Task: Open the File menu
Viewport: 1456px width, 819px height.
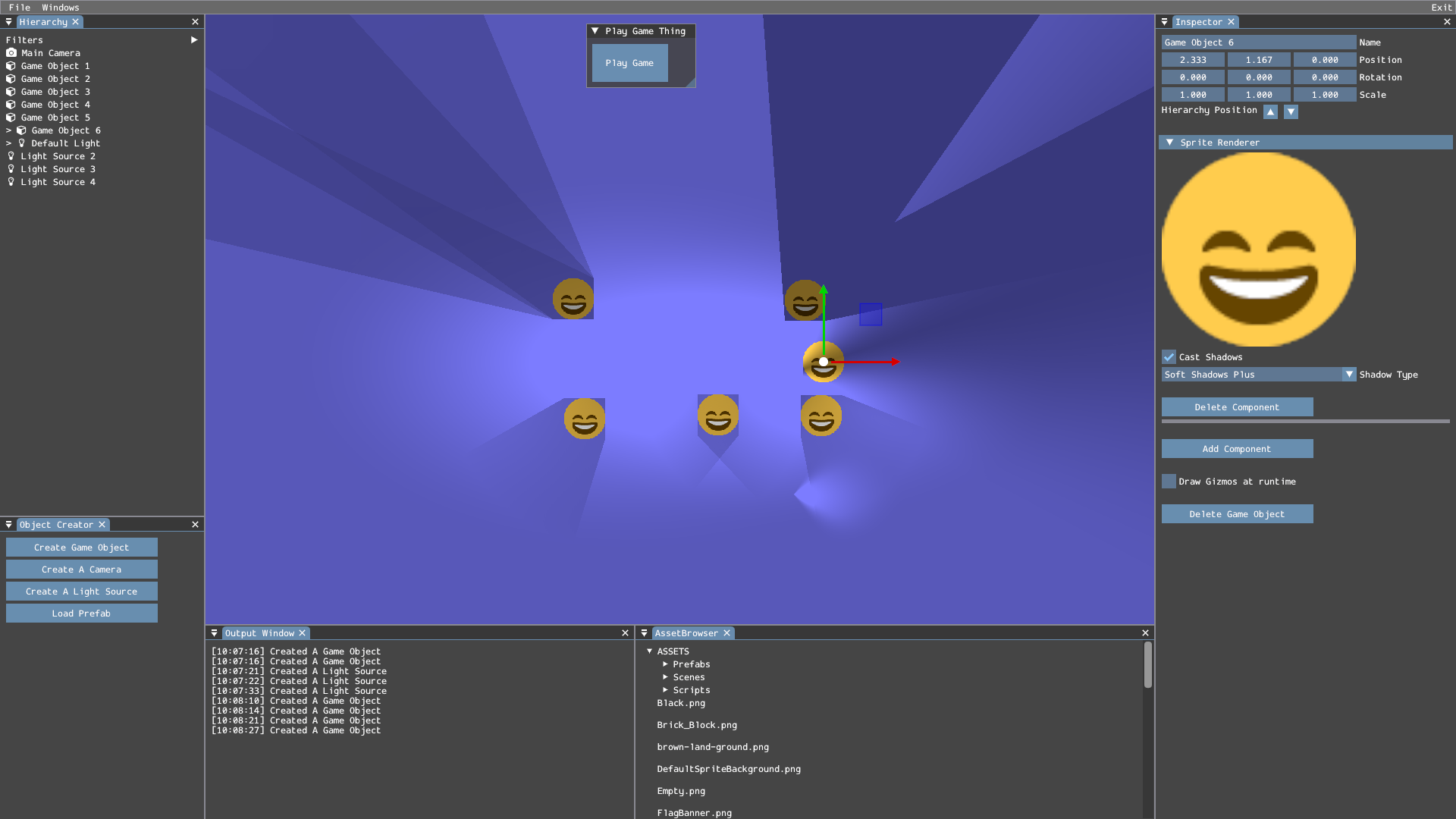Action: [20, 7]
